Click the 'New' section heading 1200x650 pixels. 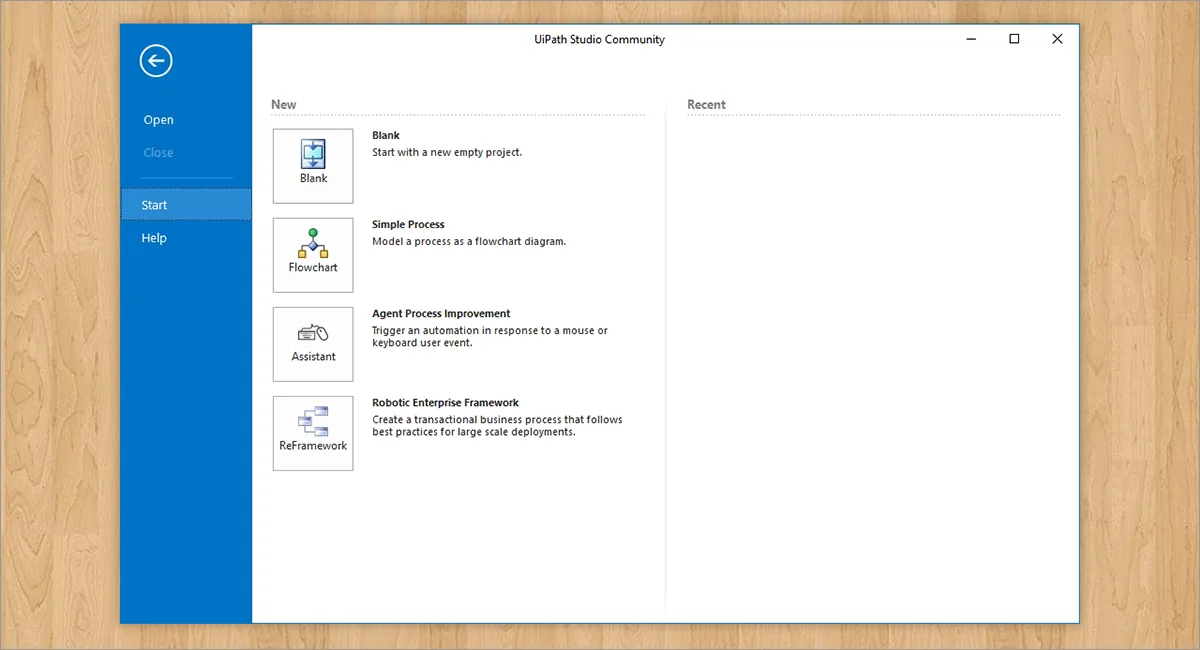[284, 105]
